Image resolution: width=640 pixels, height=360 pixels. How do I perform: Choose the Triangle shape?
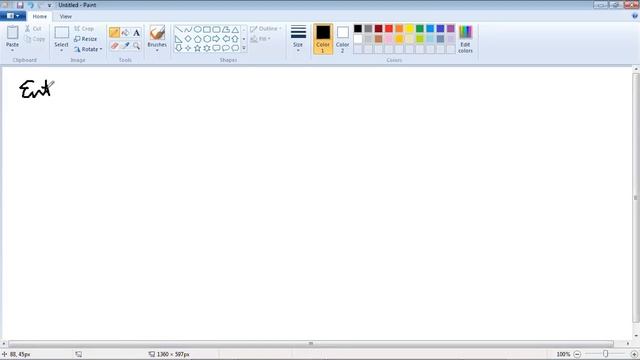point(235,29)
